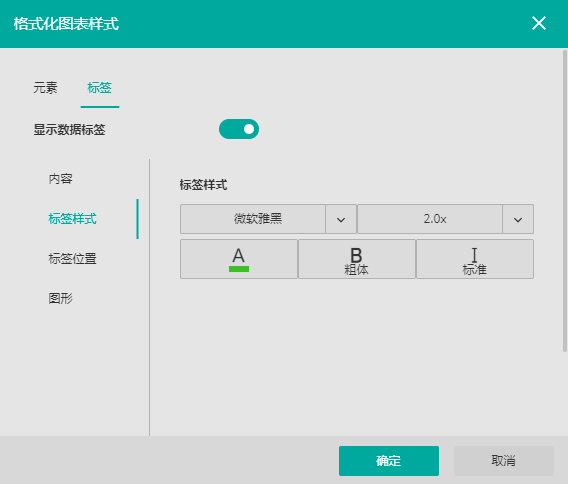This screenshot has width=568, height=484.
Task: Toggle bold 粗体 formatting button
Action: click(x=356, y=259)
